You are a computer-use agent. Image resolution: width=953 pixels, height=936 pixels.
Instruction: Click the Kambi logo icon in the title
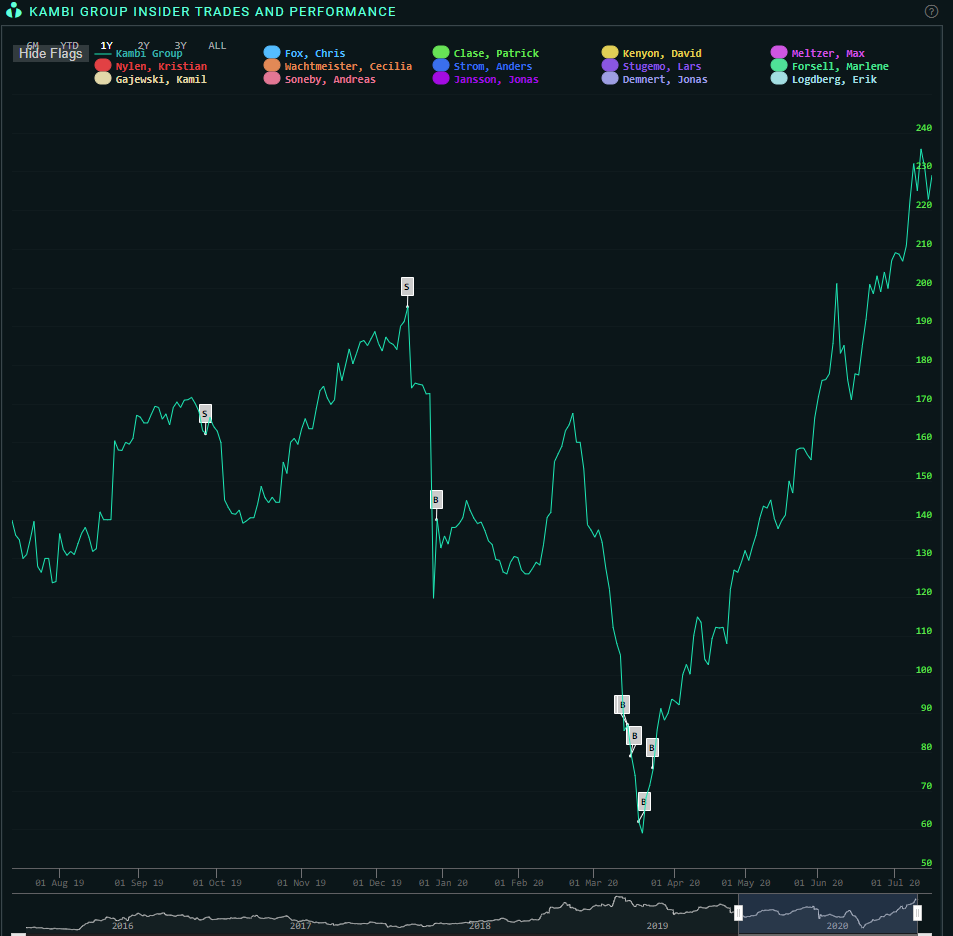tap(13, 11)
